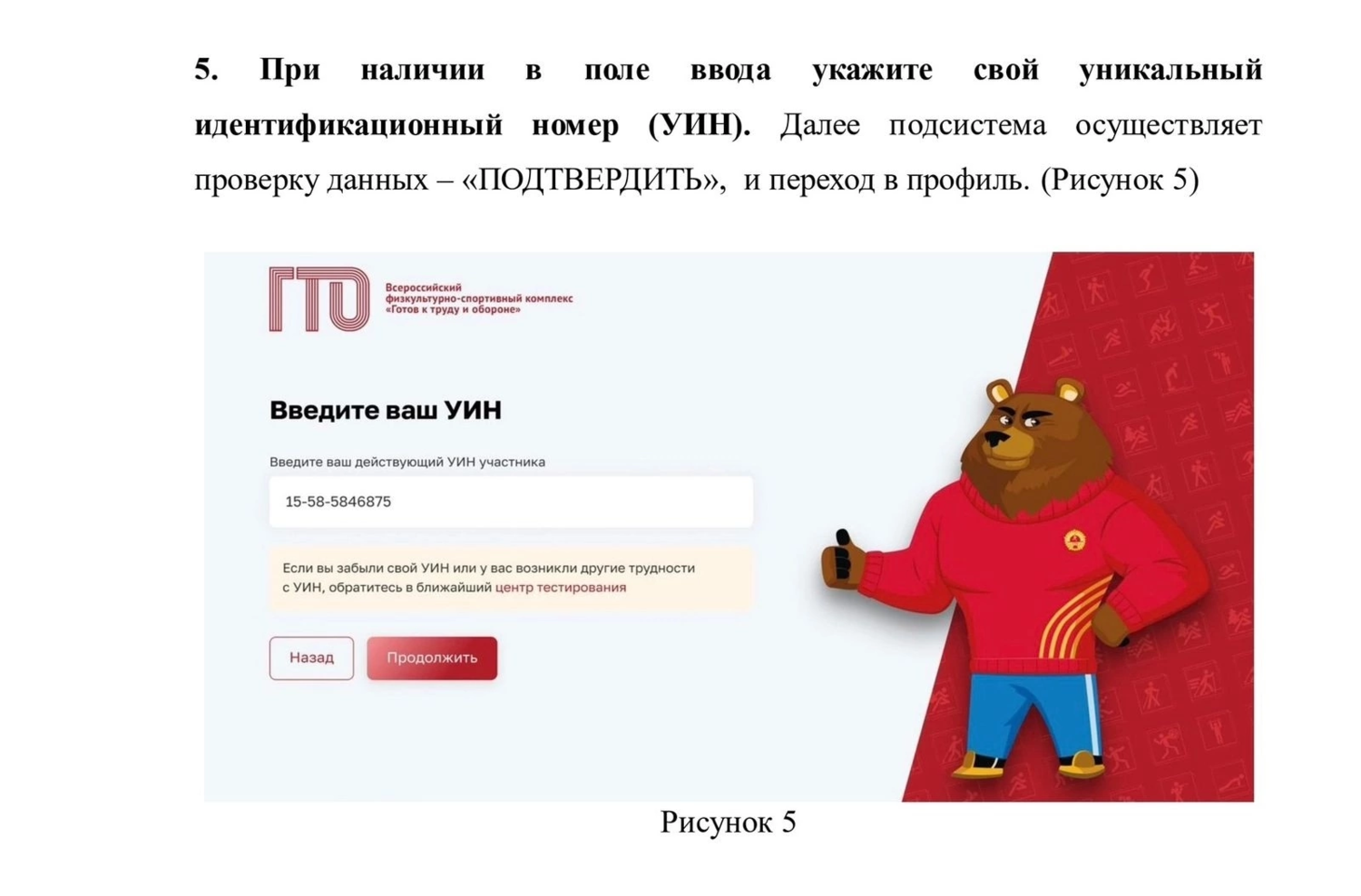Click the word «ПОДТВЕРДИТЬ» in the paragraph
The height and width of the screenshot is (896, 1361).
[x=593, y=180]
